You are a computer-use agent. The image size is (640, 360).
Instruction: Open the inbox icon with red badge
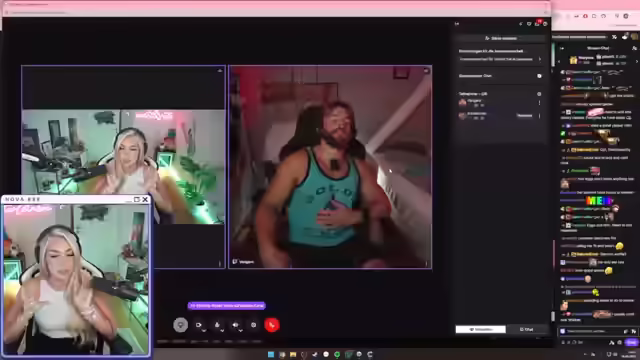point(538,23)
